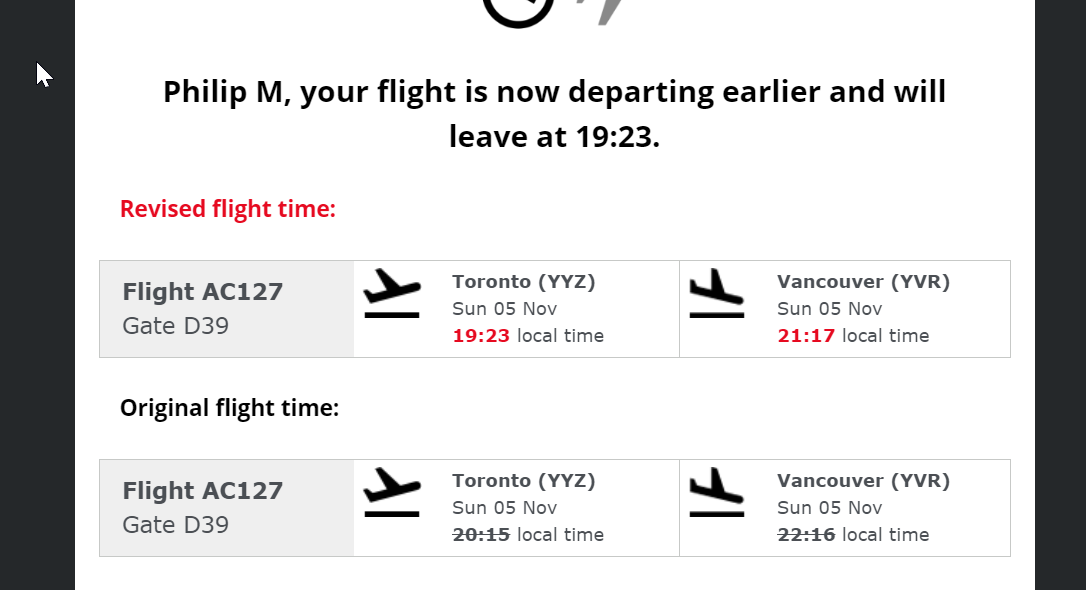
Task: Click Toronto (YYZ) in original flight row
Action: coord(524,481)
